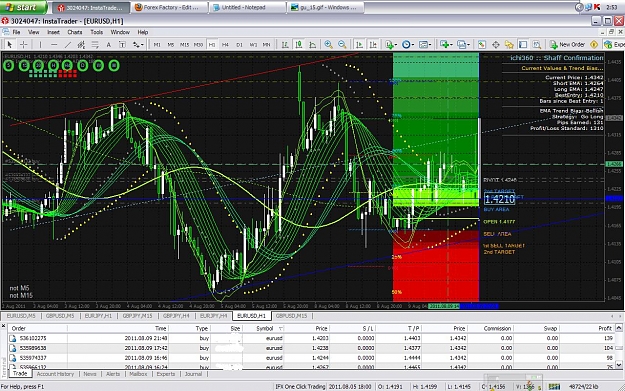Screen dimensions: 625x391
Task: Draw a vertical line tool
Action: pyautogui.click(x=40, y=45)
